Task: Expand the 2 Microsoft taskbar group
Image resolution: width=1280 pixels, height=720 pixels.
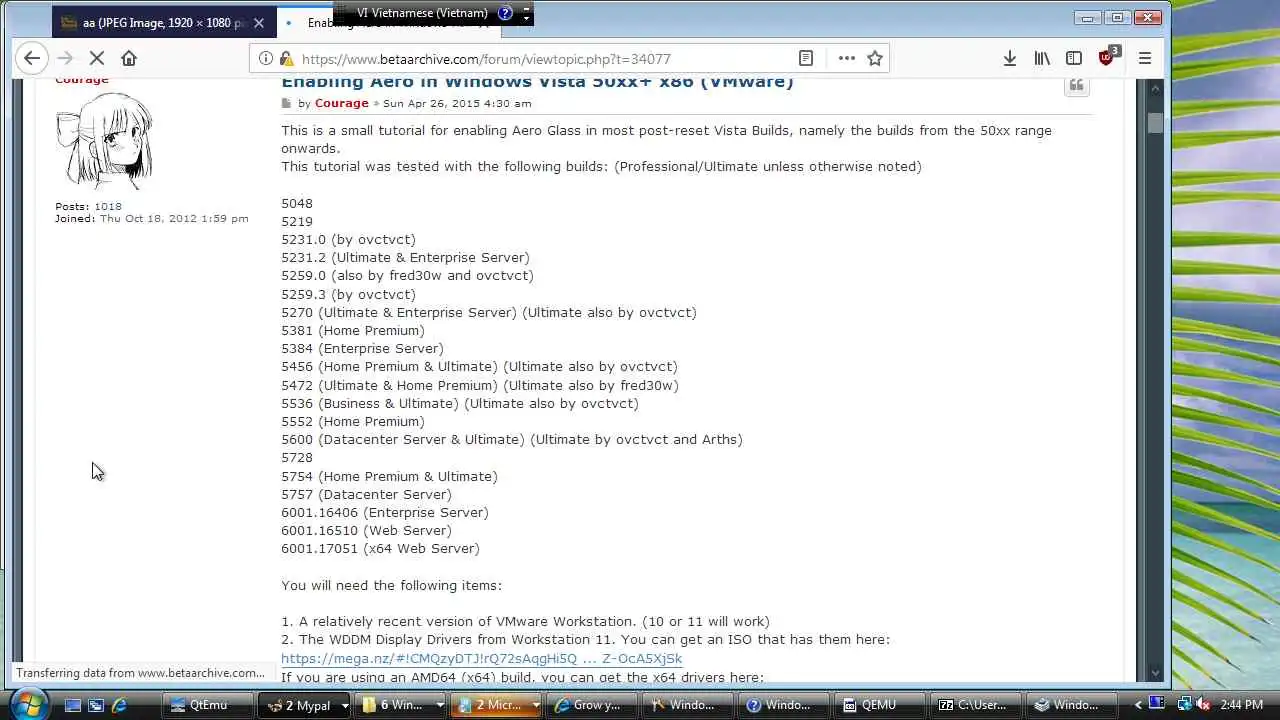Action: [x=536, y=705]
